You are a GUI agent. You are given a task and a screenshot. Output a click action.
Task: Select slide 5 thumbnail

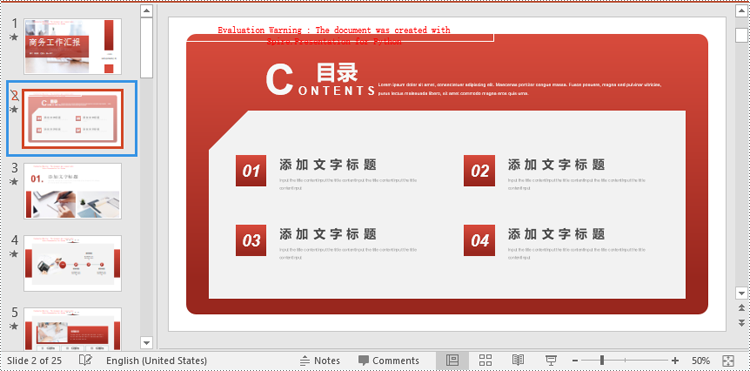pyautogui.click(x=73, y=329)
